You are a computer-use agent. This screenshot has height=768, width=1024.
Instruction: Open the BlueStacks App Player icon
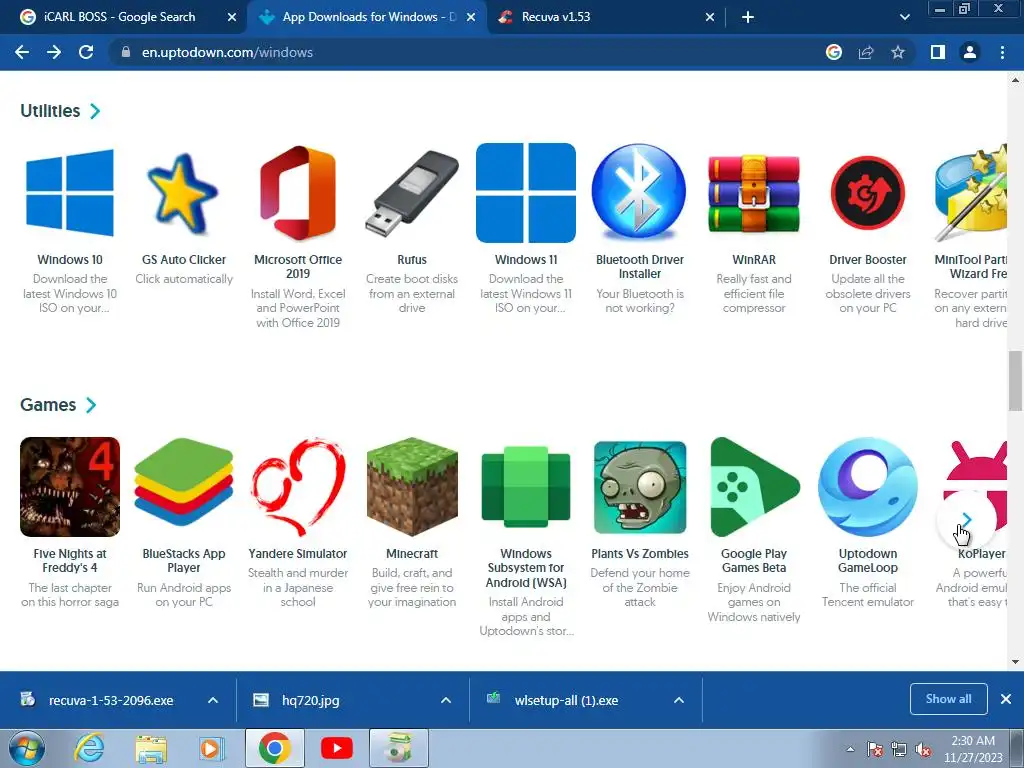184,483
